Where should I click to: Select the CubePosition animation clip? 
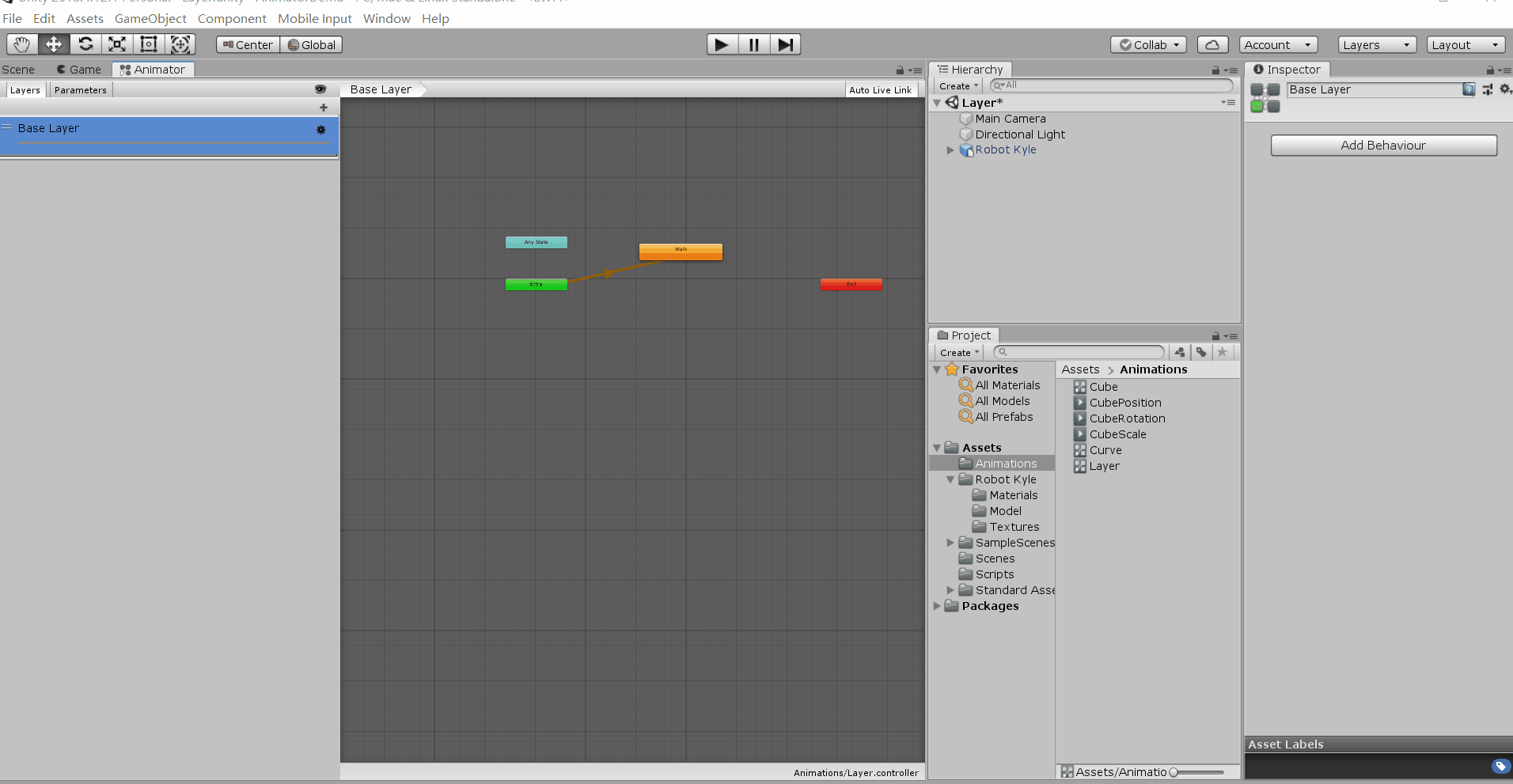pos(1117,403)
